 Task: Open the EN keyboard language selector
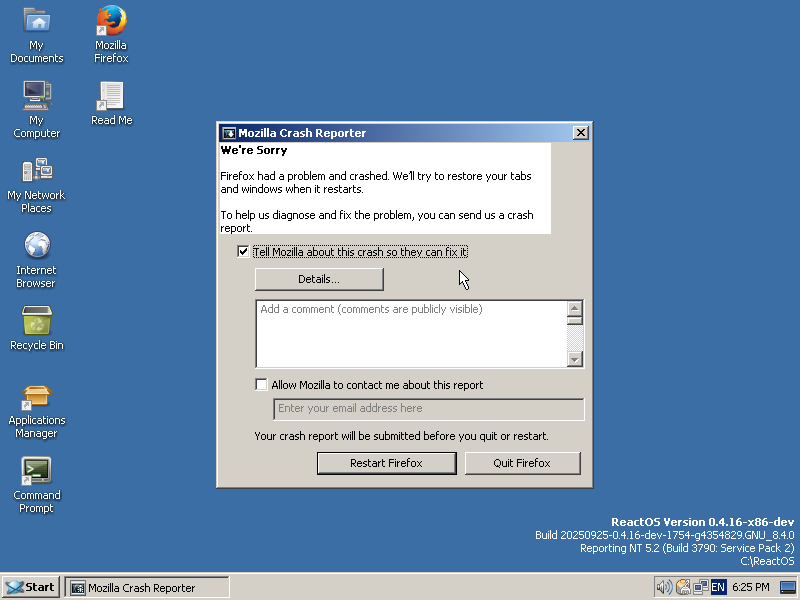point(718,587)
